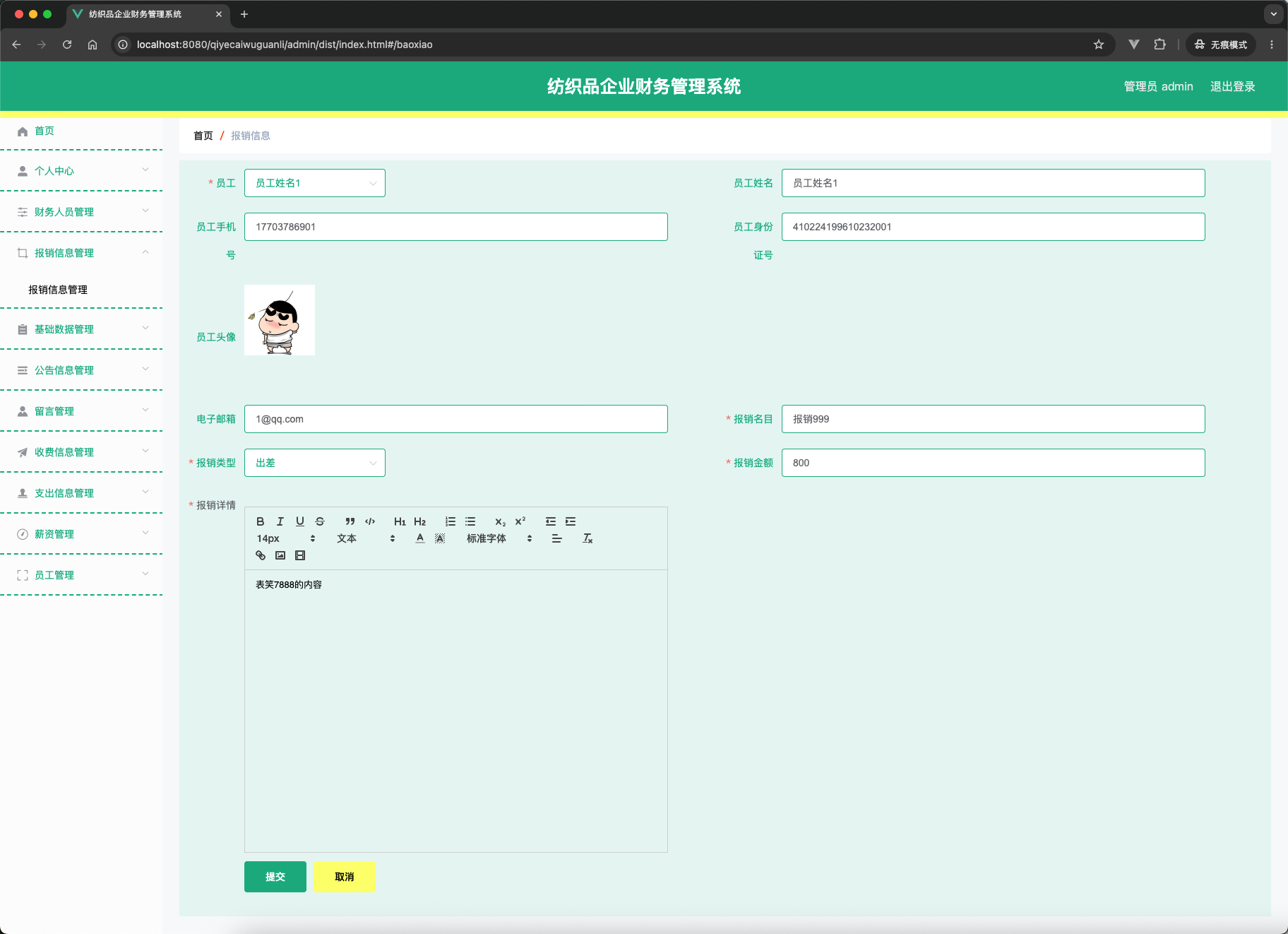
Task: Toggle bold formatting in editor
Action: [260, 521]
